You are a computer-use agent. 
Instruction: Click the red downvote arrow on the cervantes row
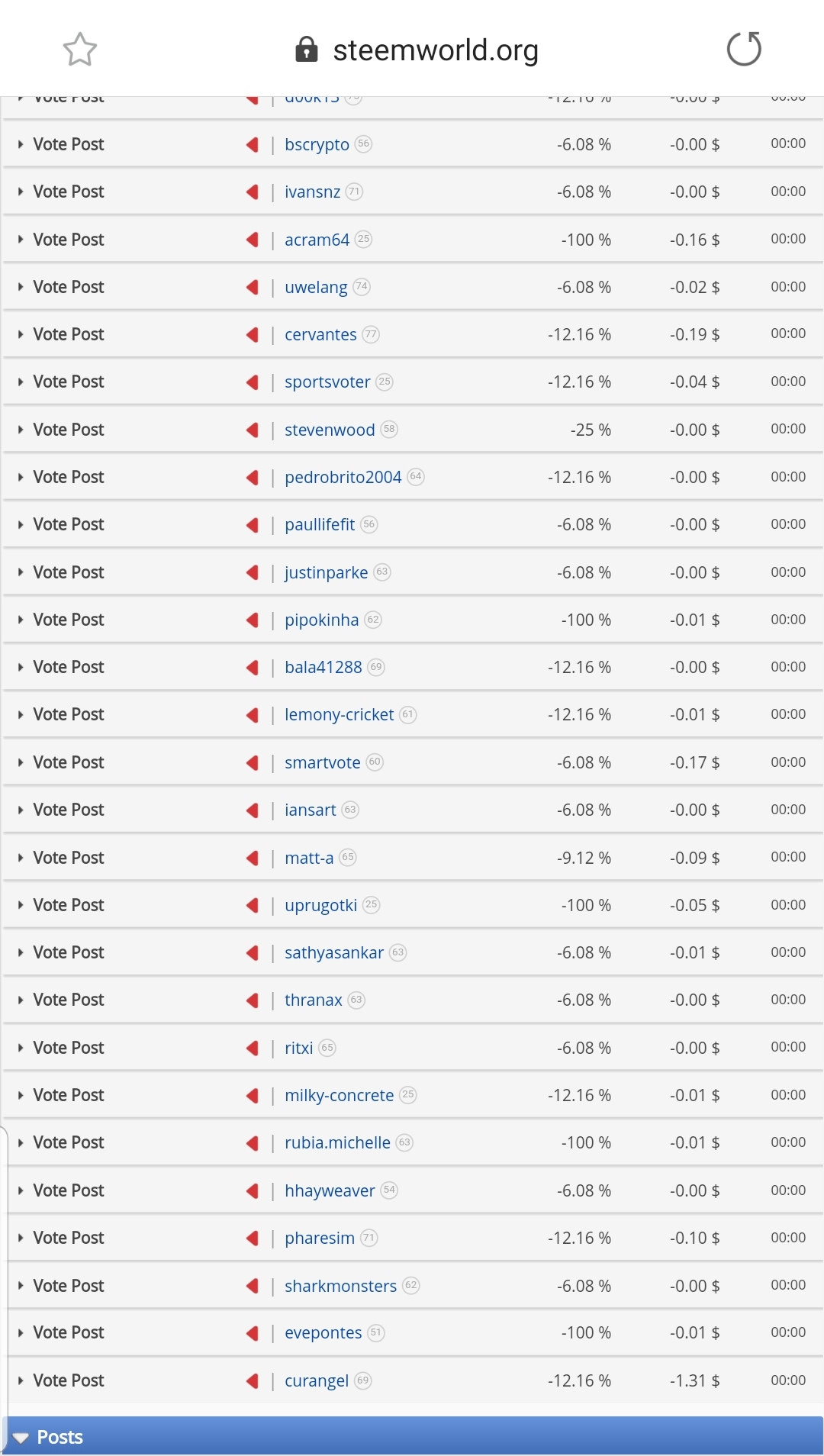coord(253,334)
